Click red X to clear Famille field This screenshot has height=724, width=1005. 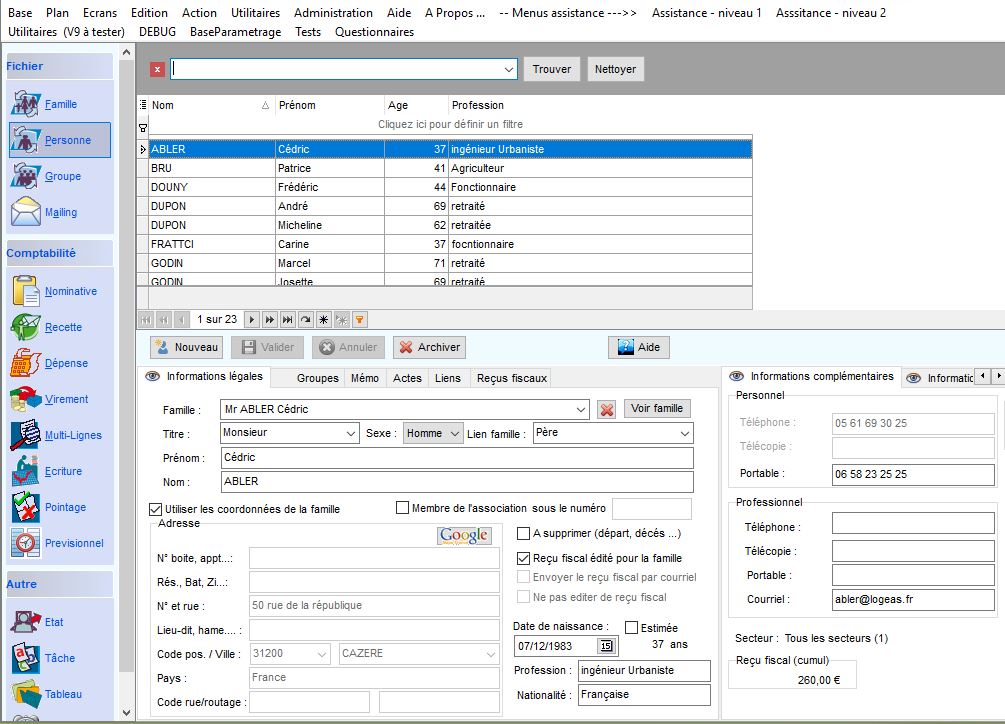tap(606, 410)
